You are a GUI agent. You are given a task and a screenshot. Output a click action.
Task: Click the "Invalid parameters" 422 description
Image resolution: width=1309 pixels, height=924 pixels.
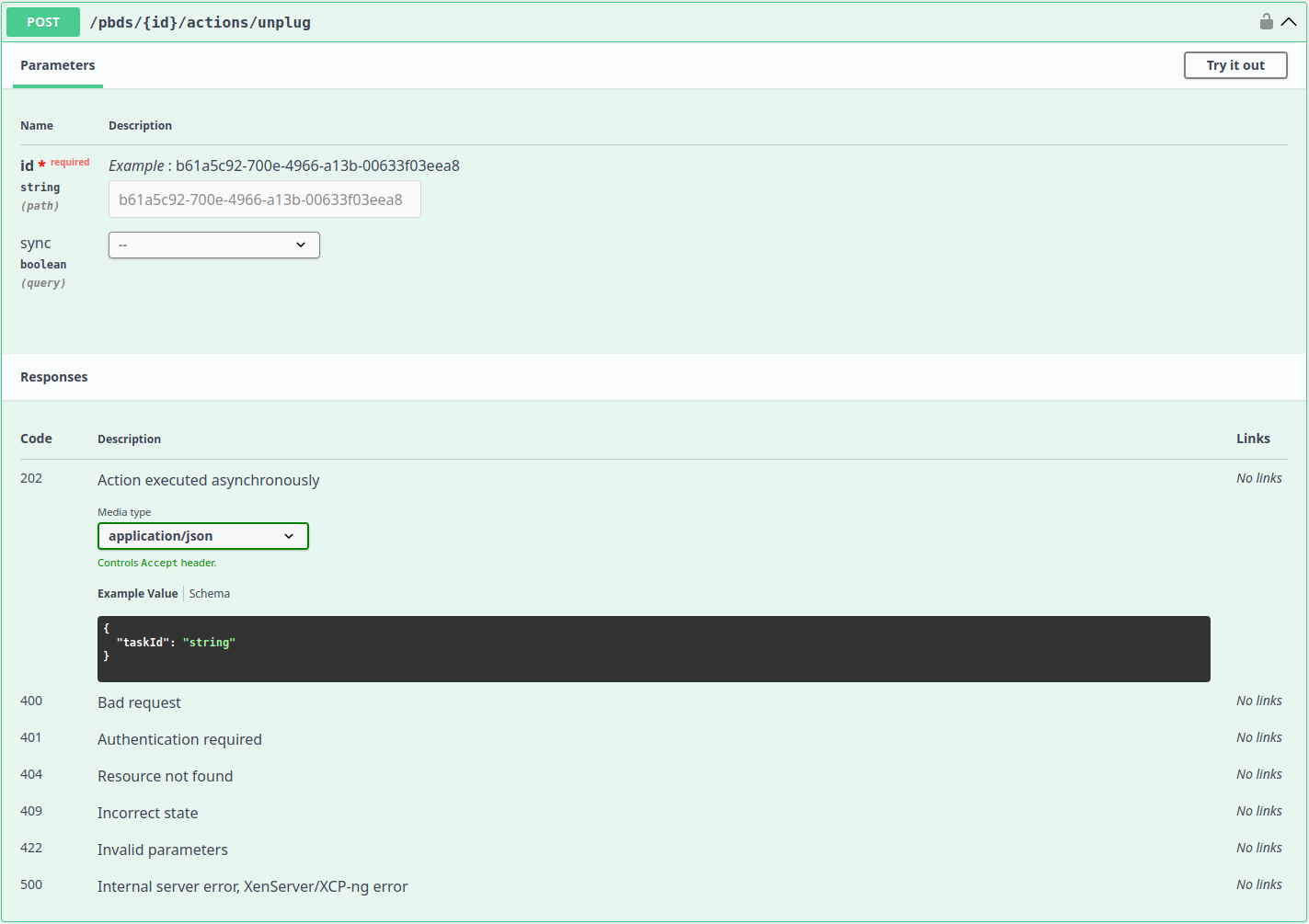coord(162,850)
